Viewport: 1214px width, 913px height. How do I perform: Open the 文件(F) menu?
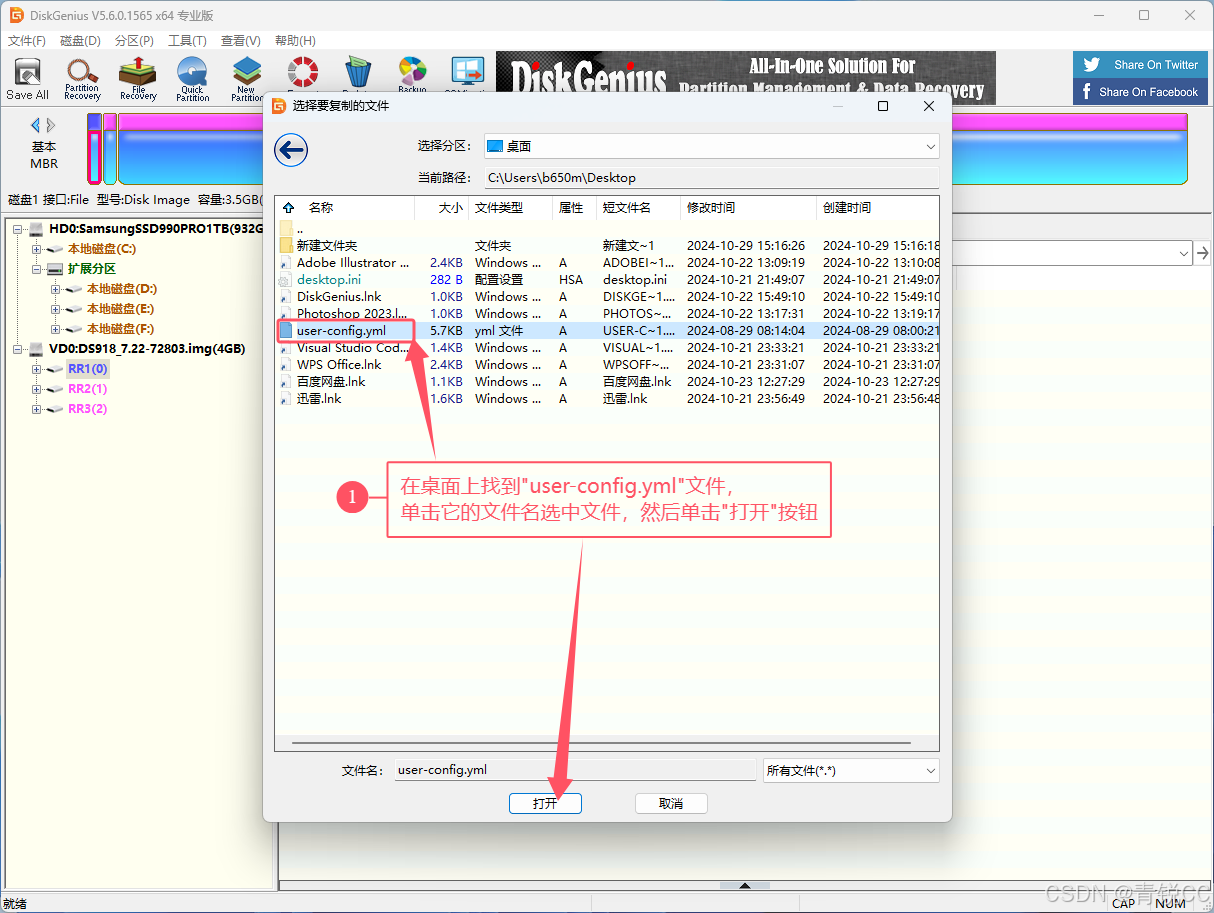click(27, 41)
